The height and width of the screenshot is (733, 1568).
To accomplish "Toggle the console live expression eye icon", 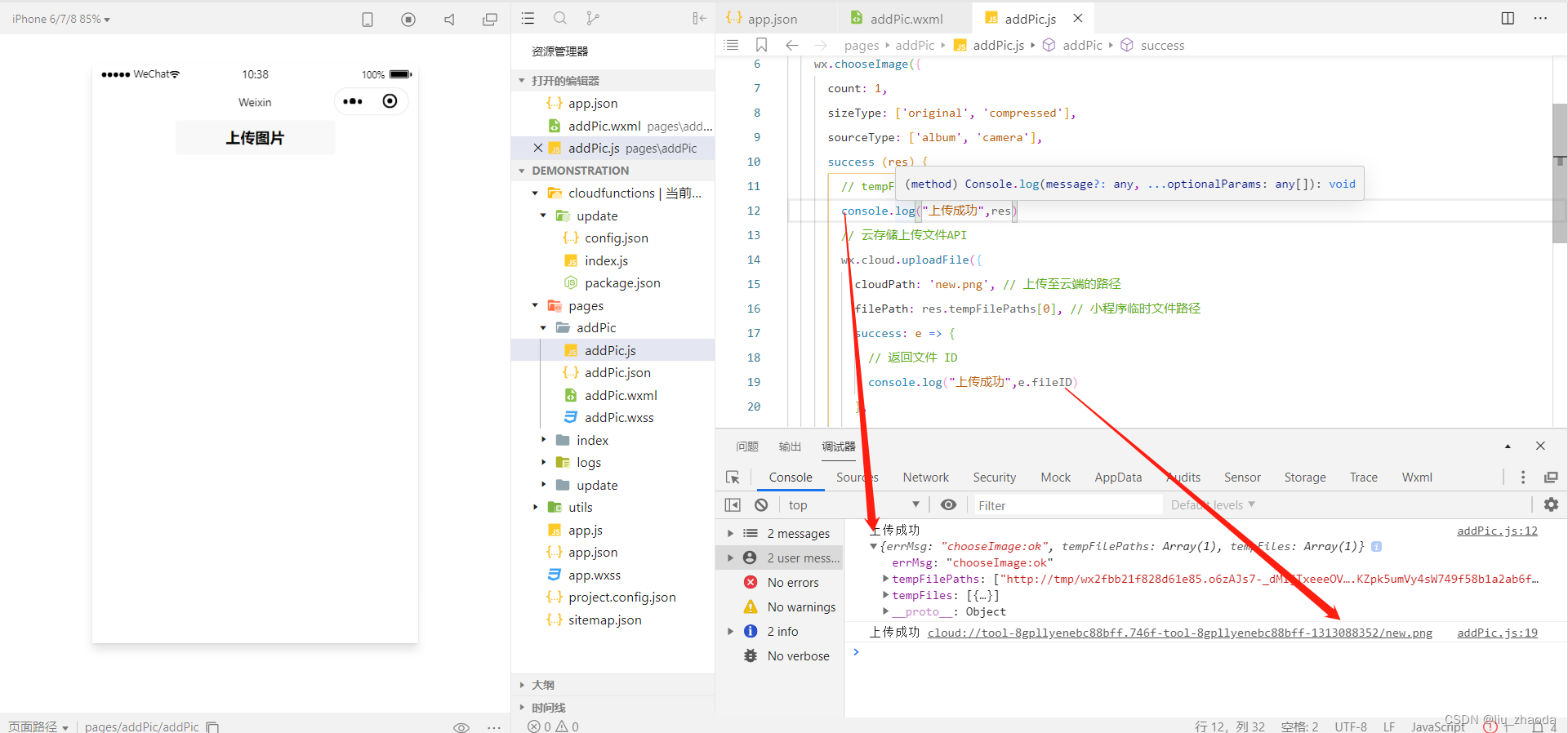I will [948, 505].
